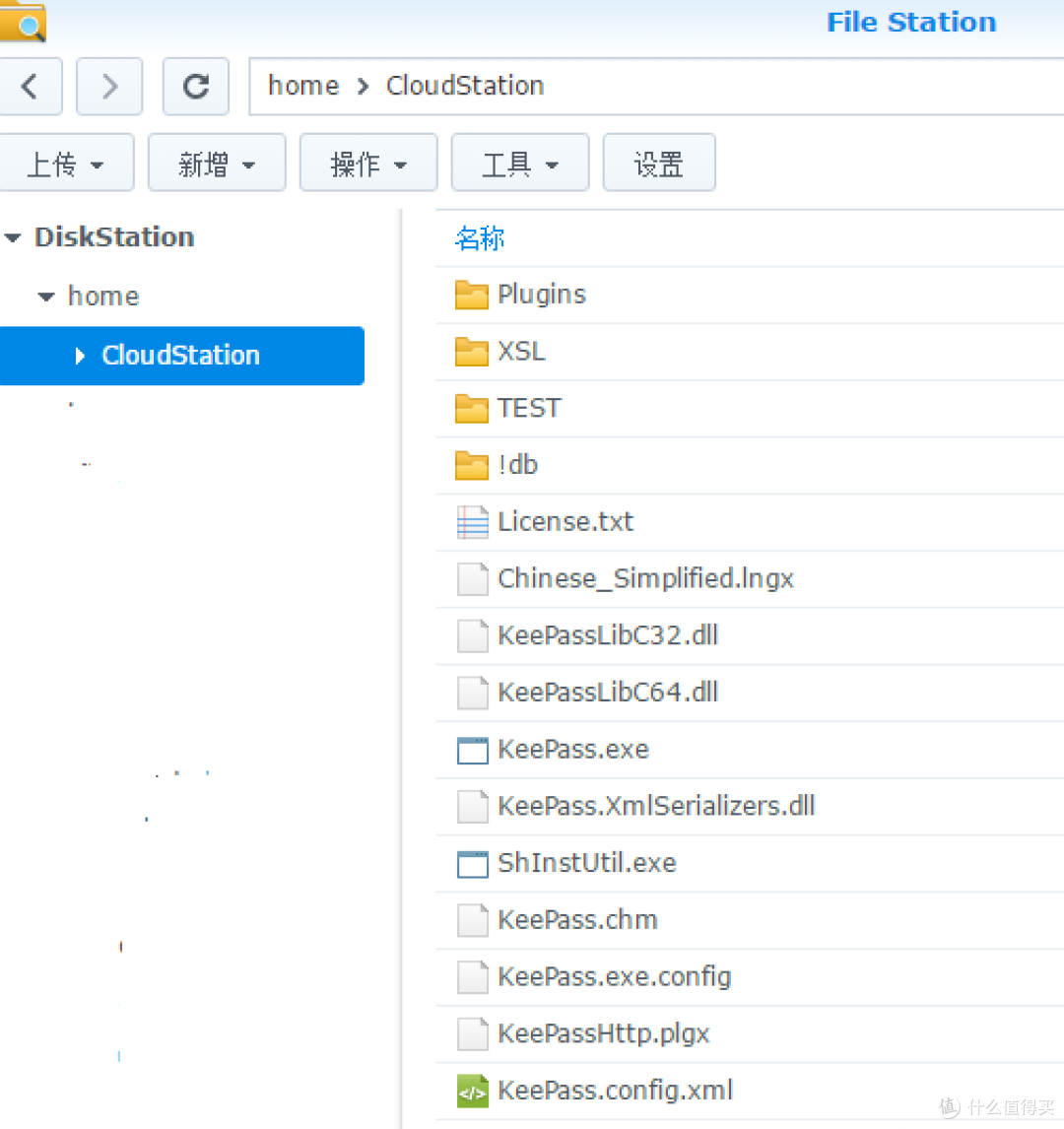
Task: Click the KeePass.exe.config file icon
Action: point(473,977)
